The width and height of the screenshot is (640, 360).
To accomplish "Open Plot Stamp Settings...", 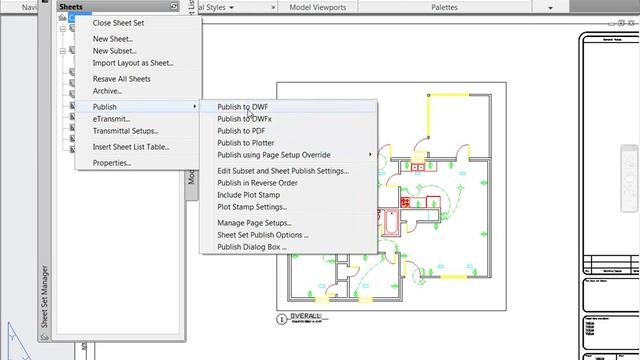I will [x=252, y=207].
